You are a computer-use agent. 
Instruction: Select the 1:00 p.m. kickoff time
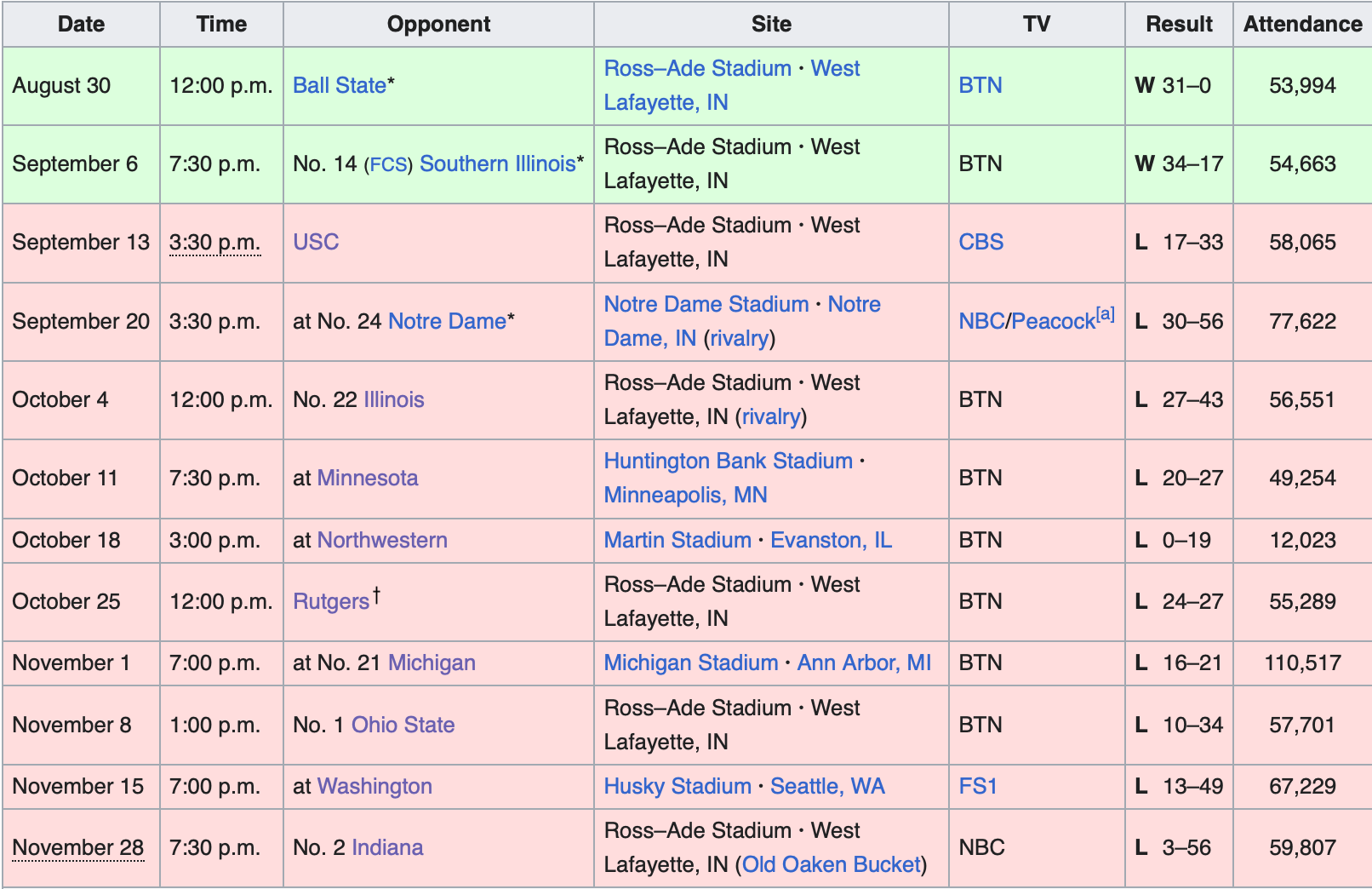[215, 725]
